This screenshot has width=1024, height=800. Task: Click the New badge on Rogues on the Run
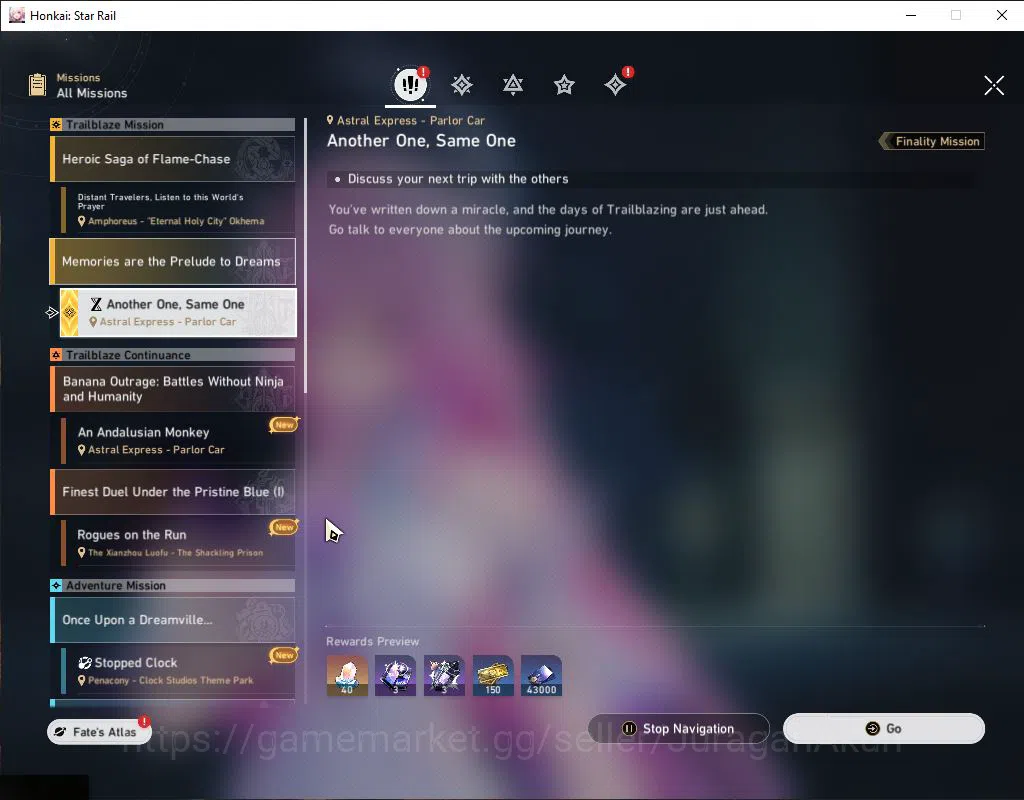(x=284, y=526)
